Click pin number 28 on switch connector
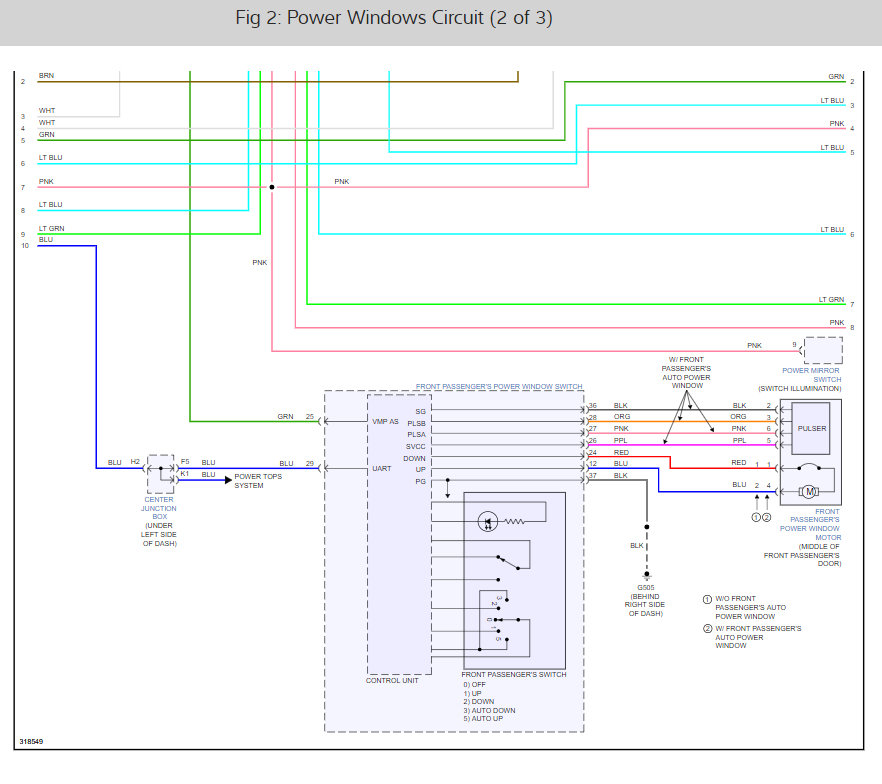 [592, 417]
